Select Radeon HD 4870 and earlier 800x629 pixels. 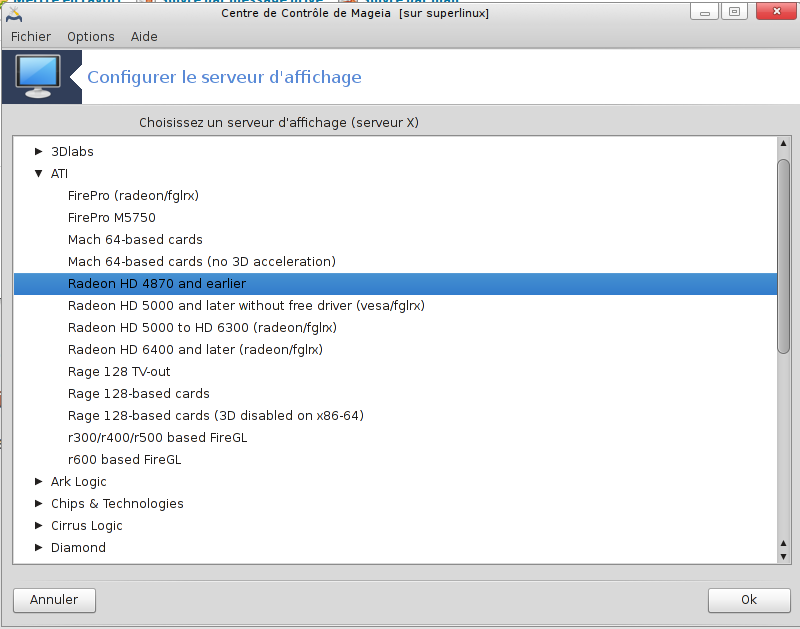point(395,284)
